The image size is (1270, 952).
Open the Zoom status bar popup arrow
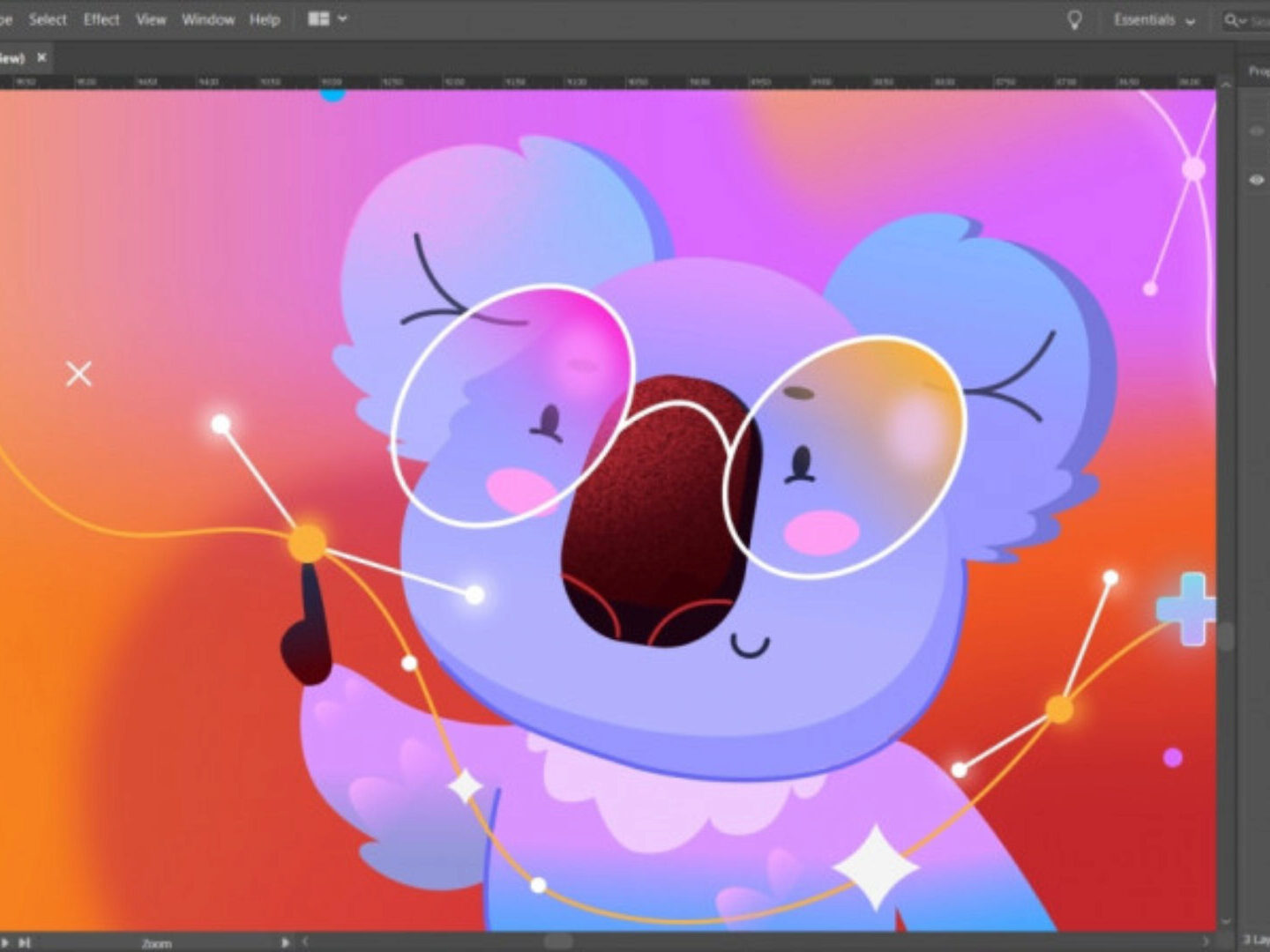284,942
